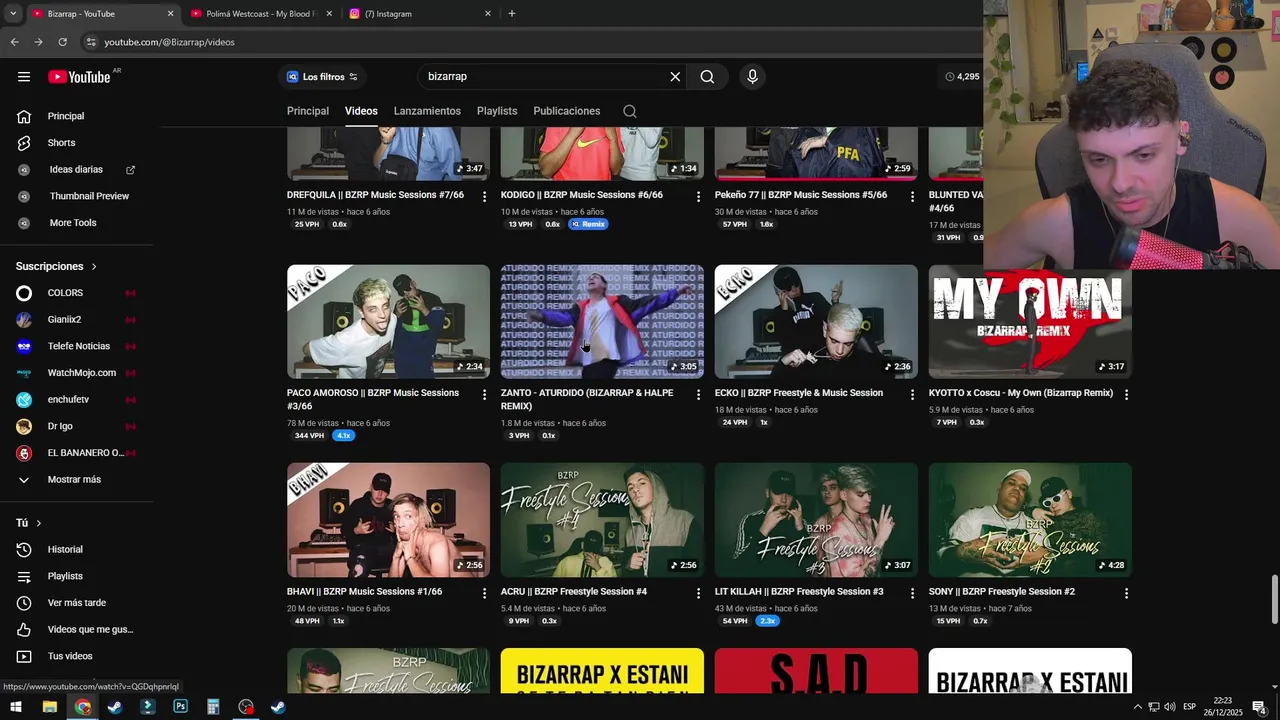Open the Publicaciones tab

coord(567,111)
